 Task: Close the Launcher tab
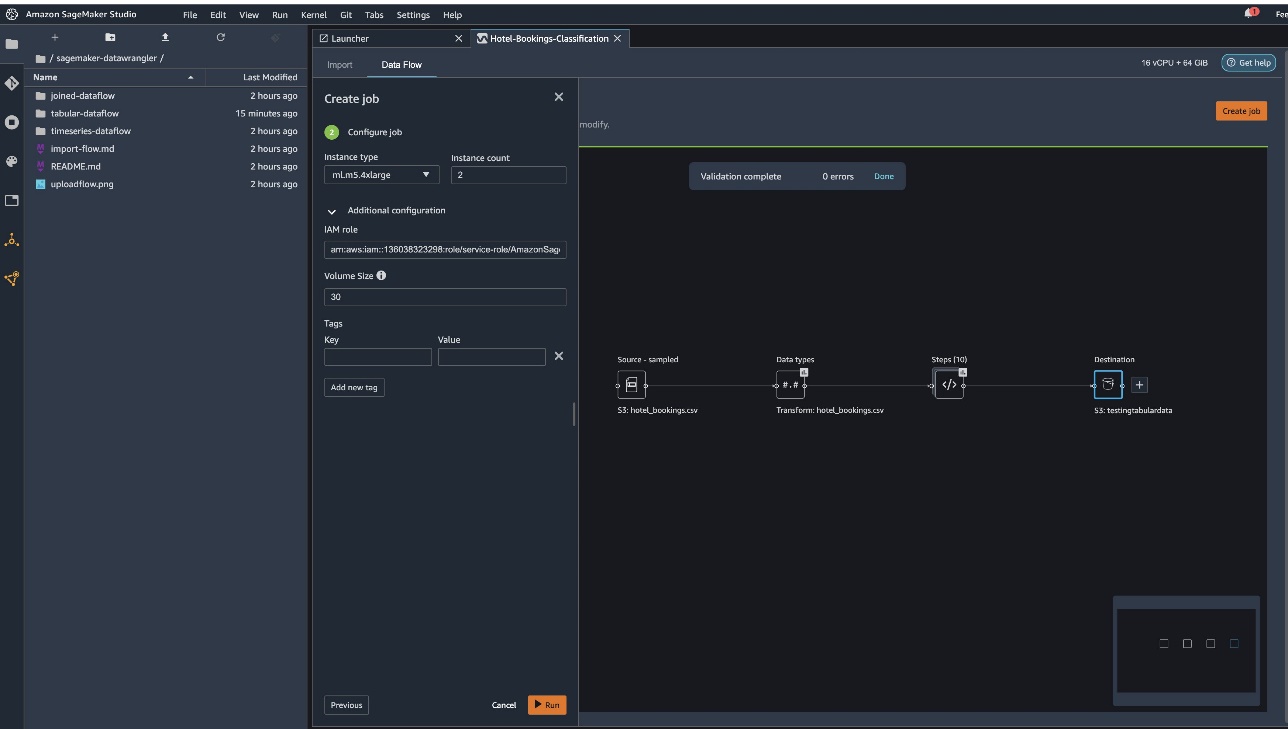(x=459, y=38)
